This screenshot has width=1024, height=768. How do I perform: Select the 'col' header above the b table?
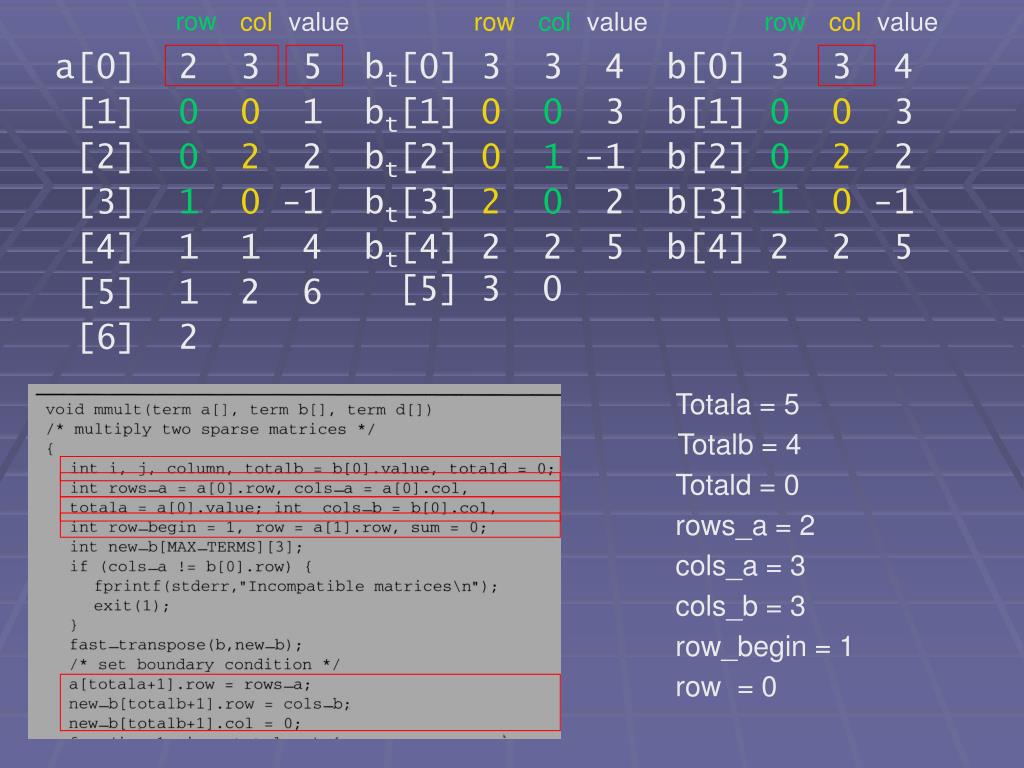point(844,23)
